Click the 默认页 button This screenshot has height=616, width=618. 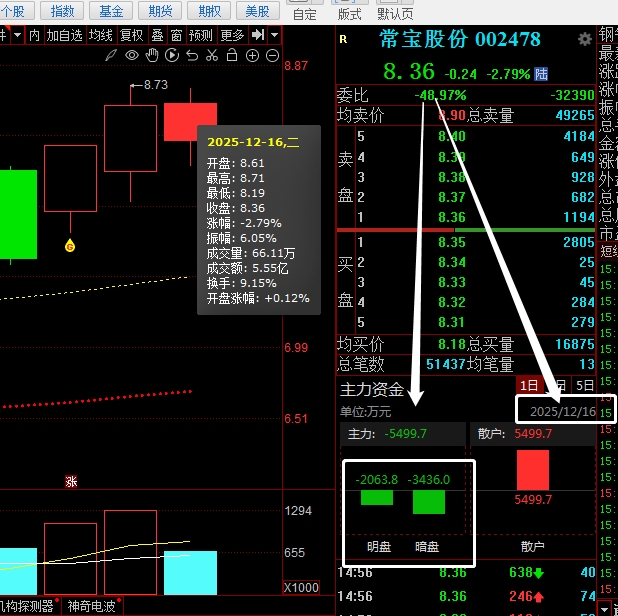(x=395, y=10)
